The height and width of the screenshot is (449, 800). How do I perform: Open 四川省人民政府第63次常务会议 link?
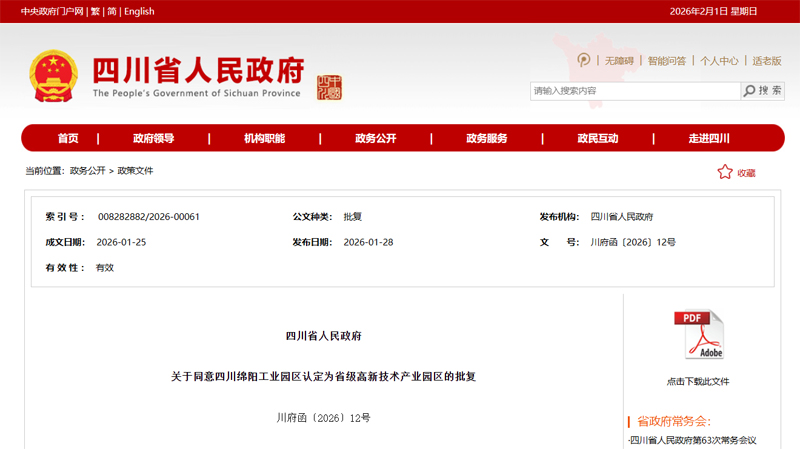pos(693,440)
